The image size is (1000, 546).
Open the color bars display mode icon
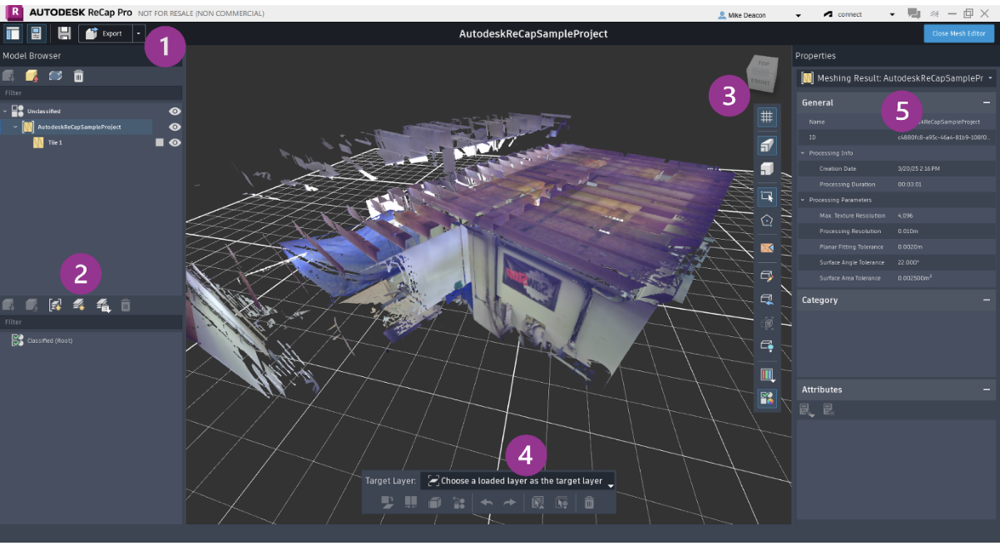click(x=767, y=375)
